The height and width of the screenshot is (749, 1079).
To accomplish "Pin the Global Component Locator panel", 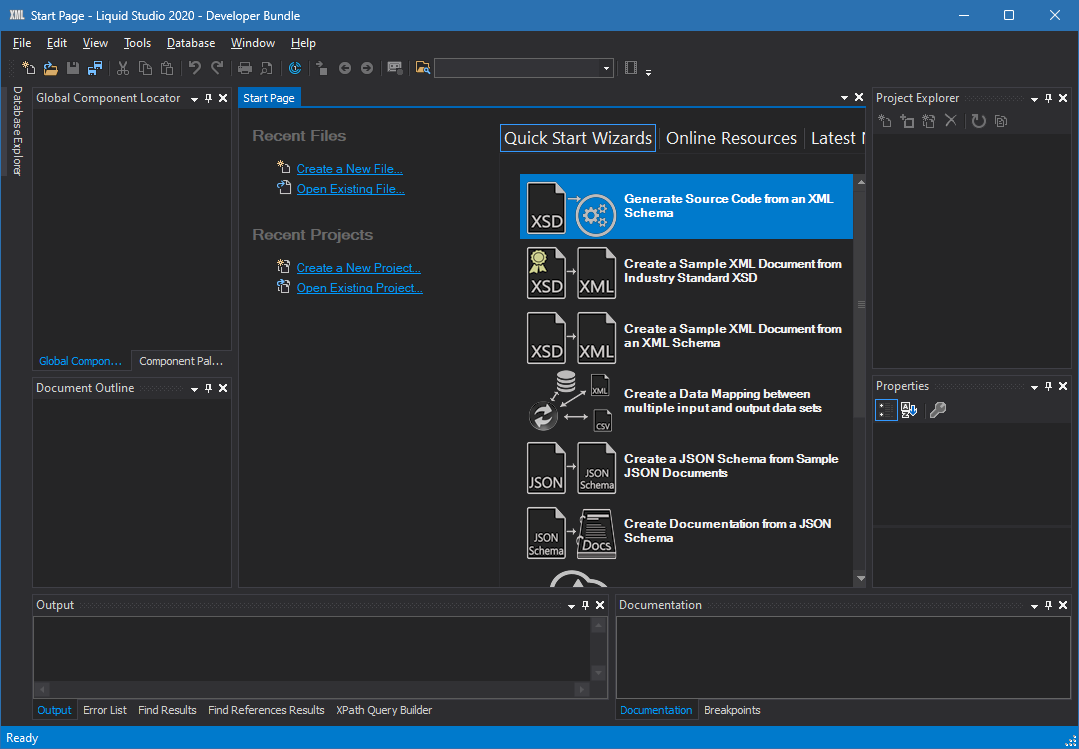I will 209,98.
